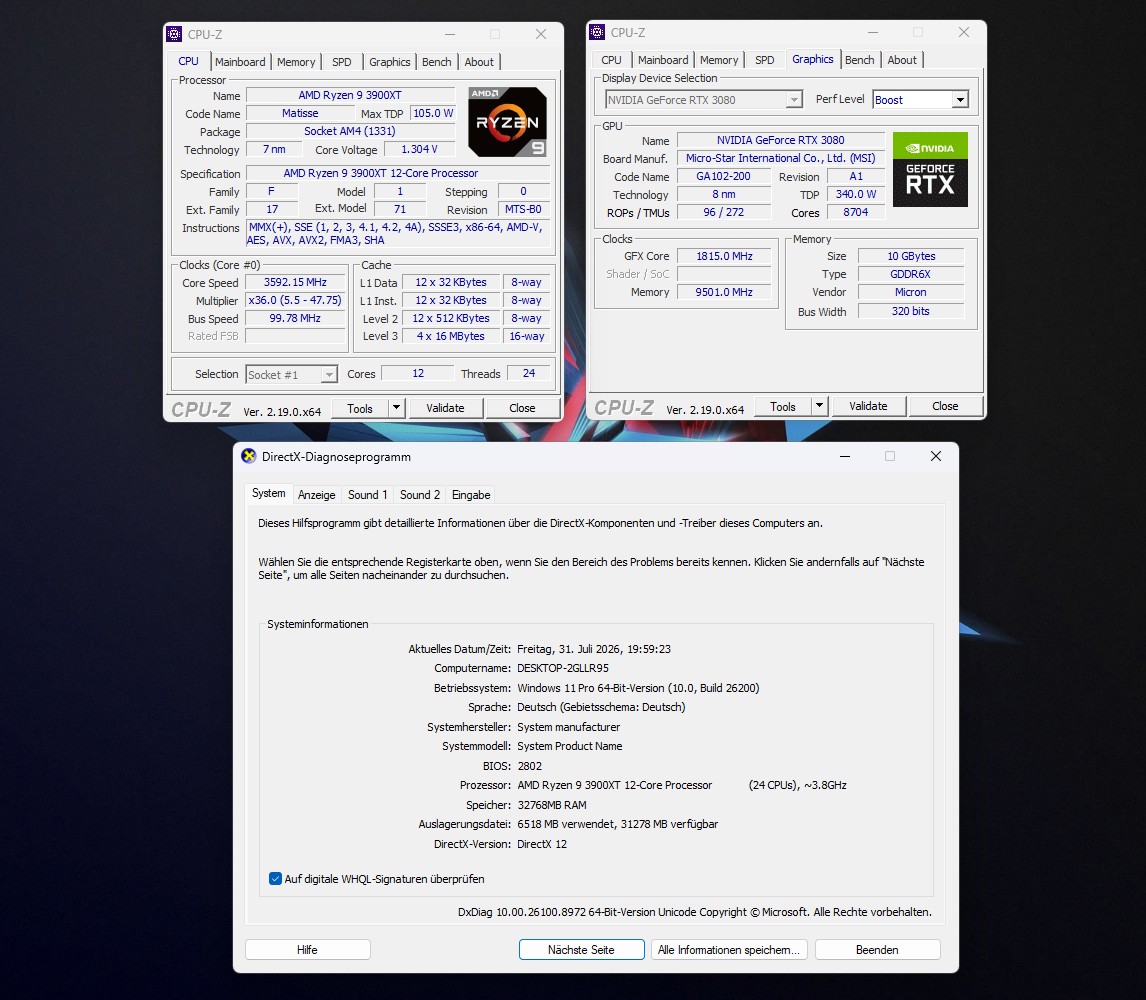
Task: Click the Threads value 24
Action: click(x=529, y=373)
